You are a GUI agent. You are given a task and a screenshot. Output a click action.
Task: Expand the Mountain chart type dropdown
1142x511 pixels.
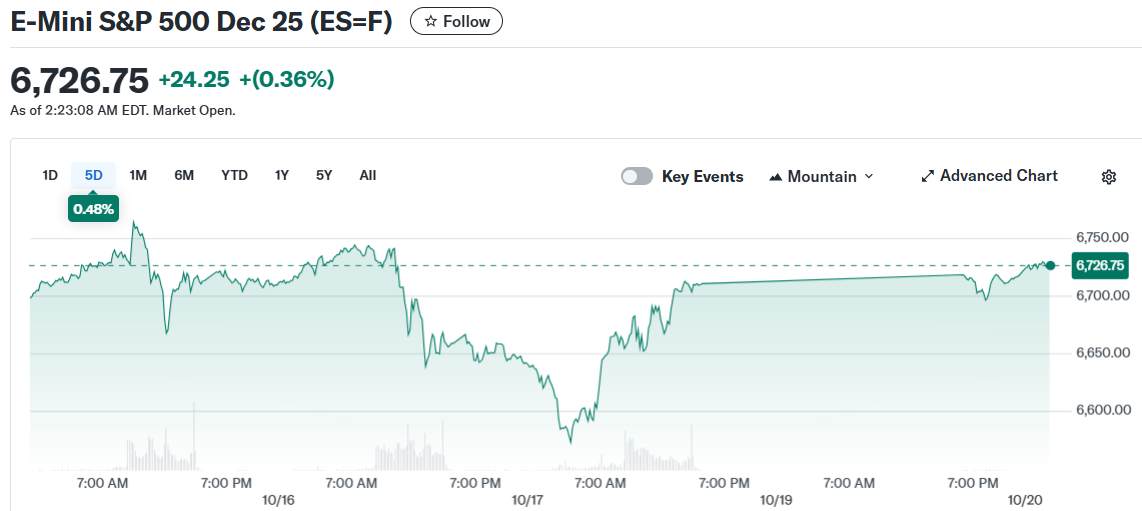(x=821, y=176)
